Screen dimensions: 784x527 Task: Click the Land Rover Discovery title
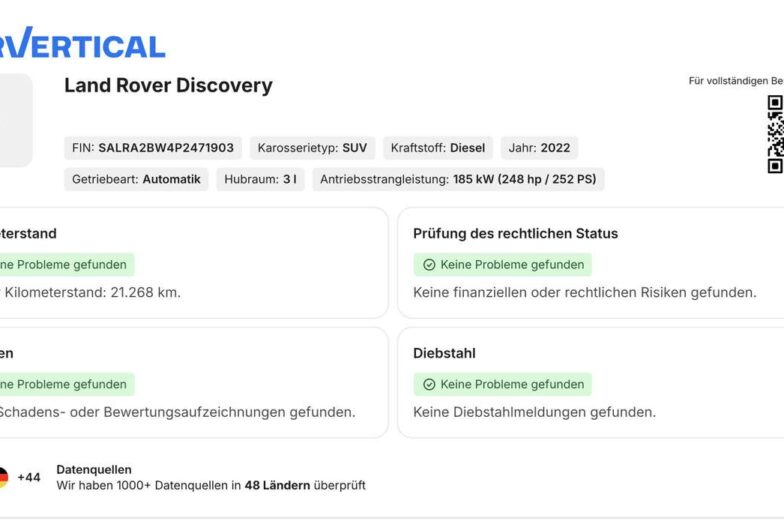(x=168, y=86)
